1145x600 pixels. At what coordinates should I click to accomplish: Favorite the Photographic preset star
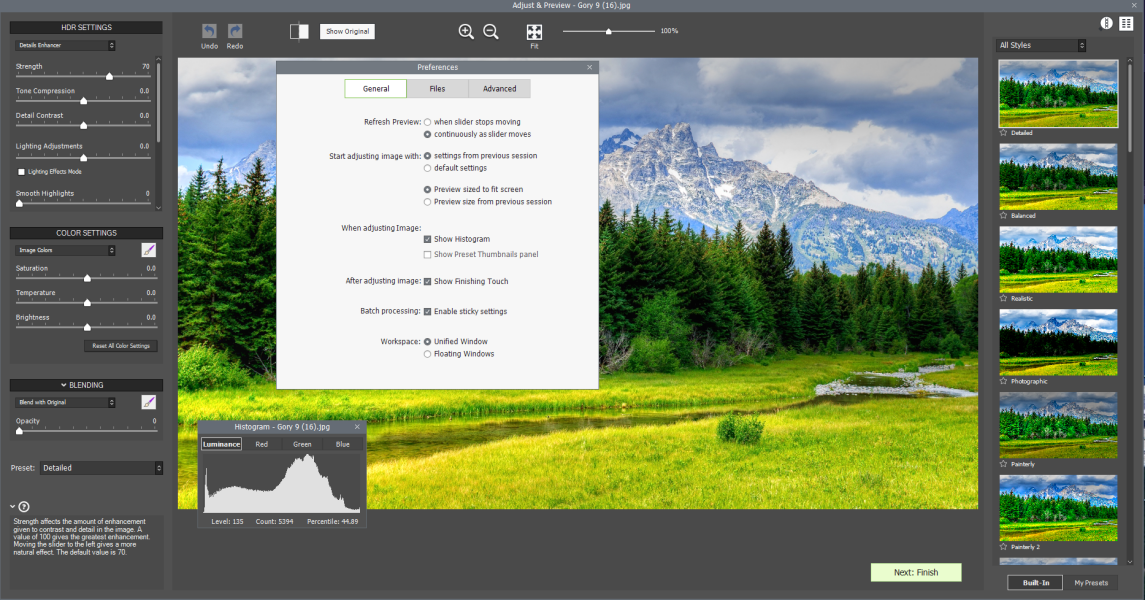coord(1003,381)
